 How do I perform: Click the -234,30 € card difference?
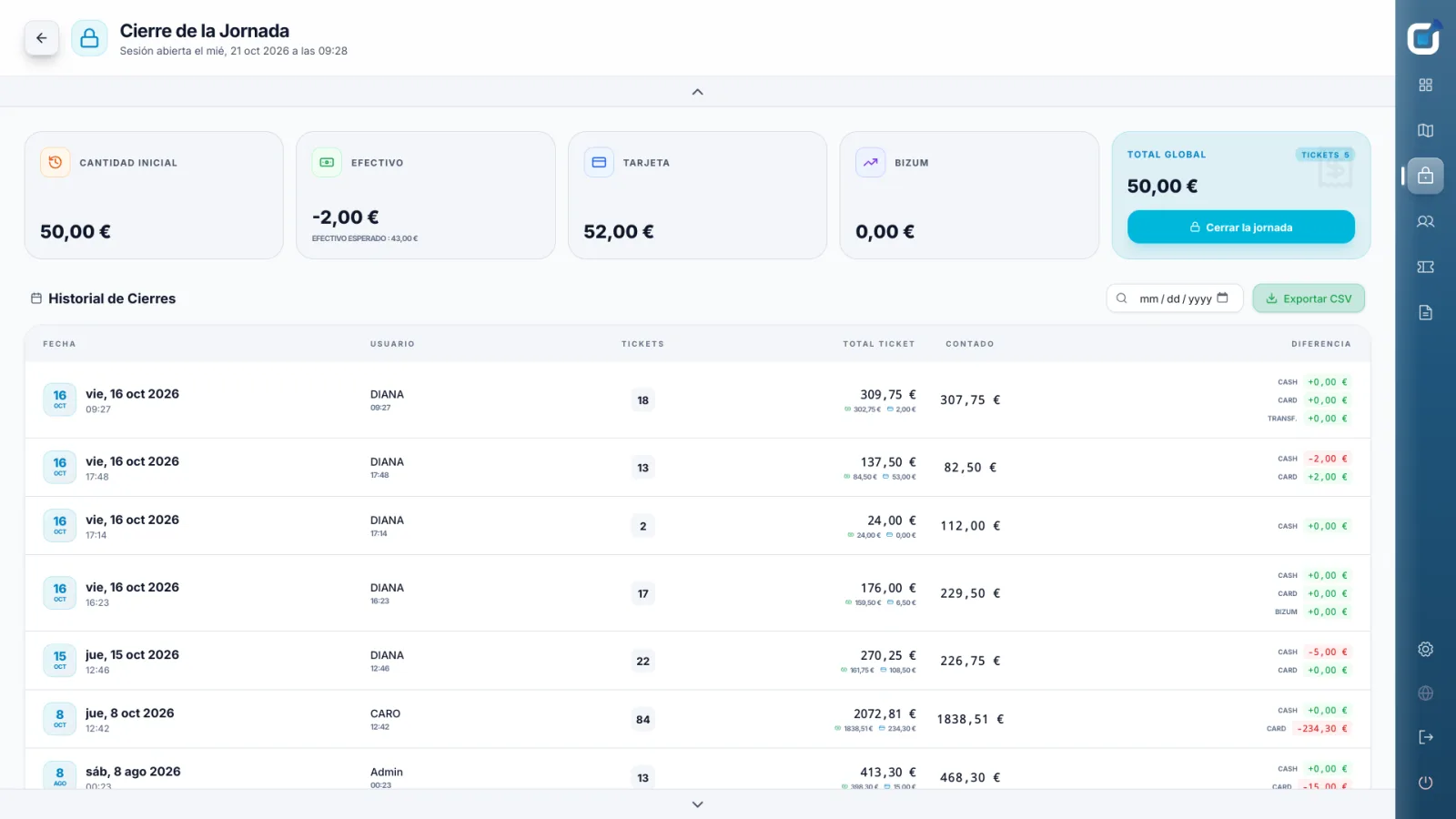1322,728
